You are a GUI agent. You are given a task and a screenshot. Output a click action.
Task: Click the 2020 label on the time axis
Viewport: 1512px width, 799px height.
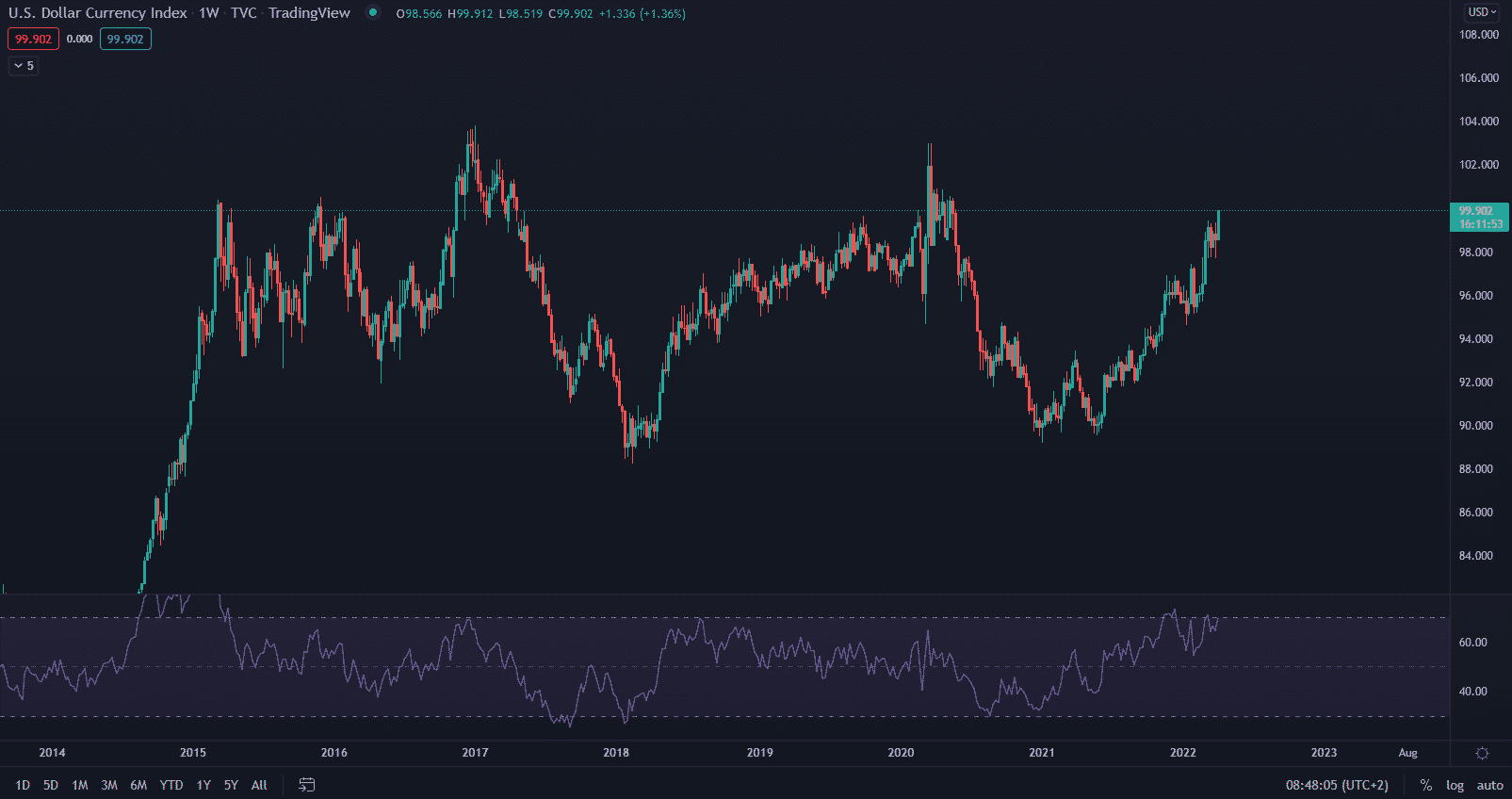tap(901, 753)
